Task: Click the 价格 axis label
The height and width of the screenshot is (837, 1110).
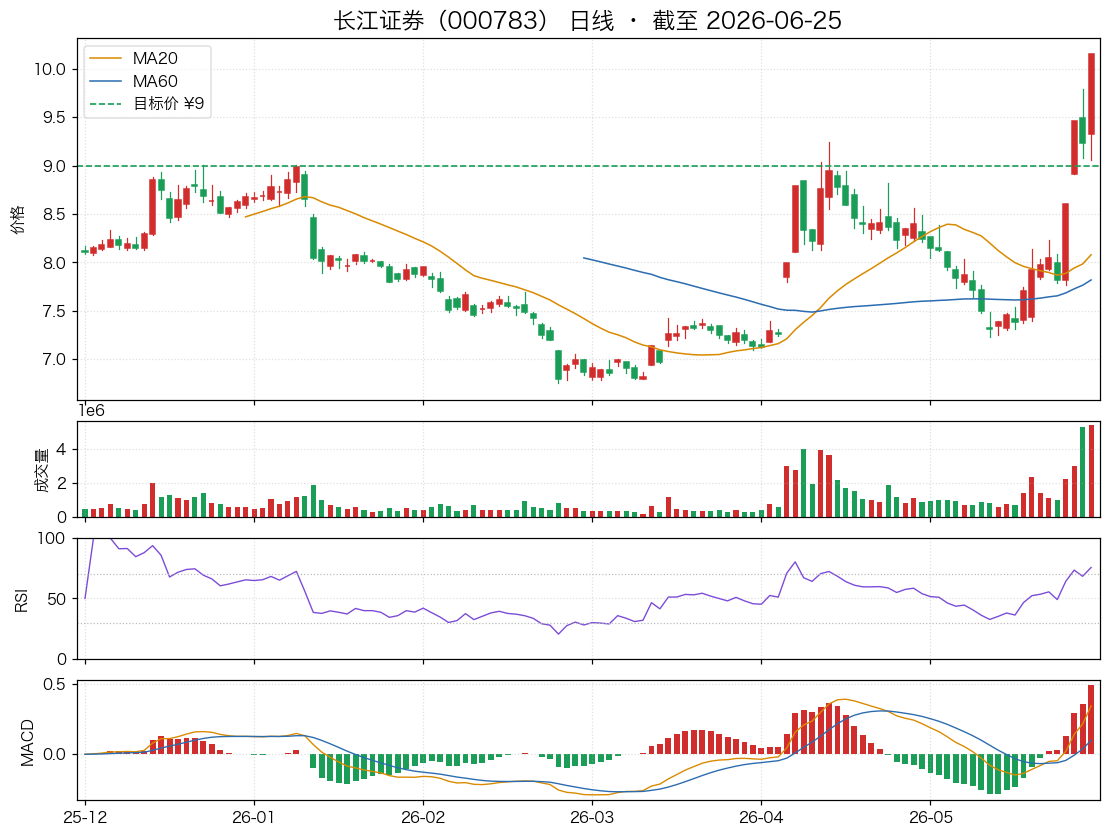Action: 17,220
